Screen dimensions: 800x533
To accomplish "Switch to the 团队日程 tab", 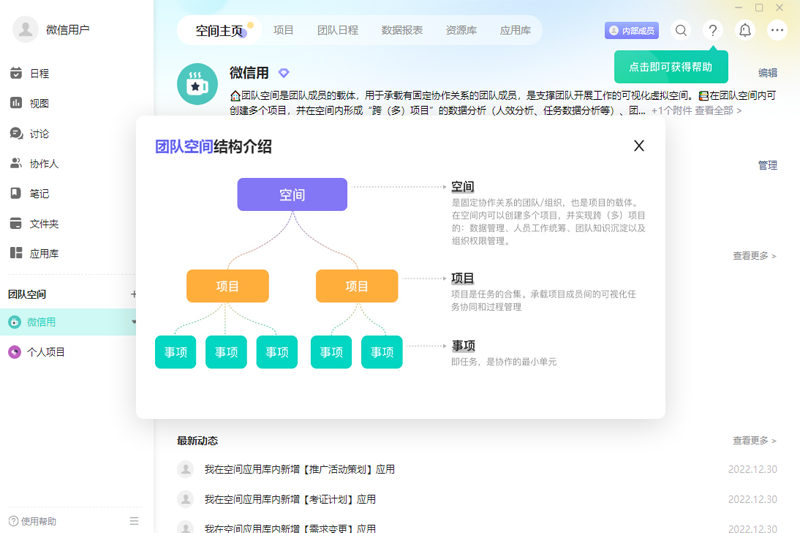I will click(337, 31).
